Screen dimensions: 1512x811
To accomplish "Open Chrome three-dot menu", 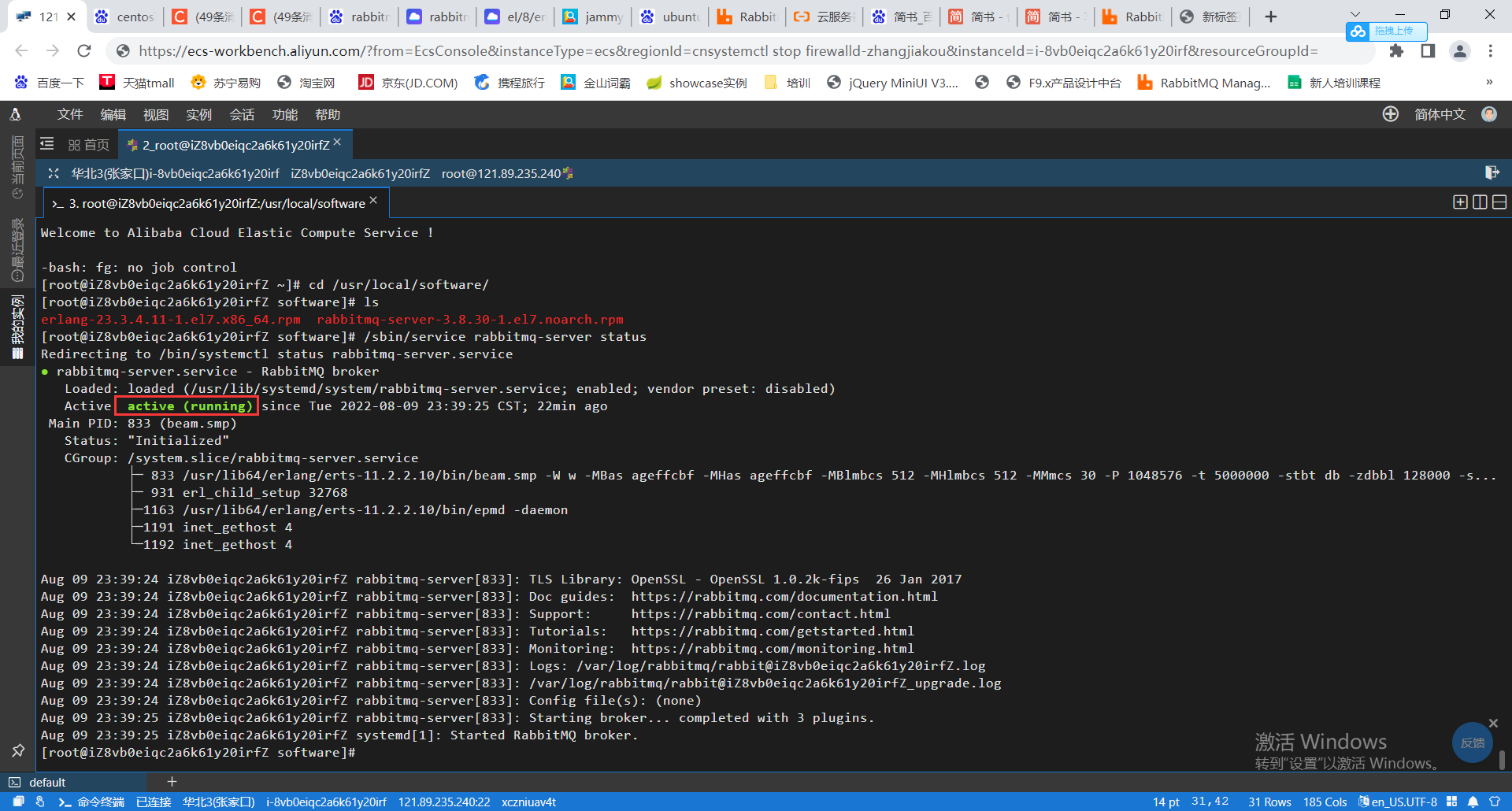I will pos(1491,51).
